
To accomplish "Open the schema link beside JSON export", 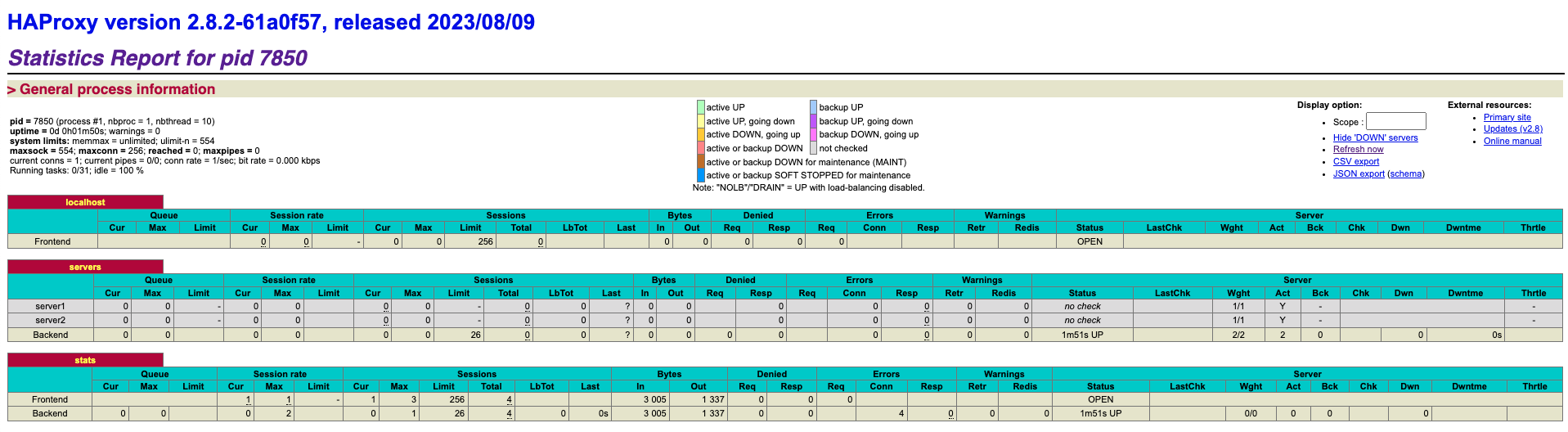I will tap(1405, 173).
